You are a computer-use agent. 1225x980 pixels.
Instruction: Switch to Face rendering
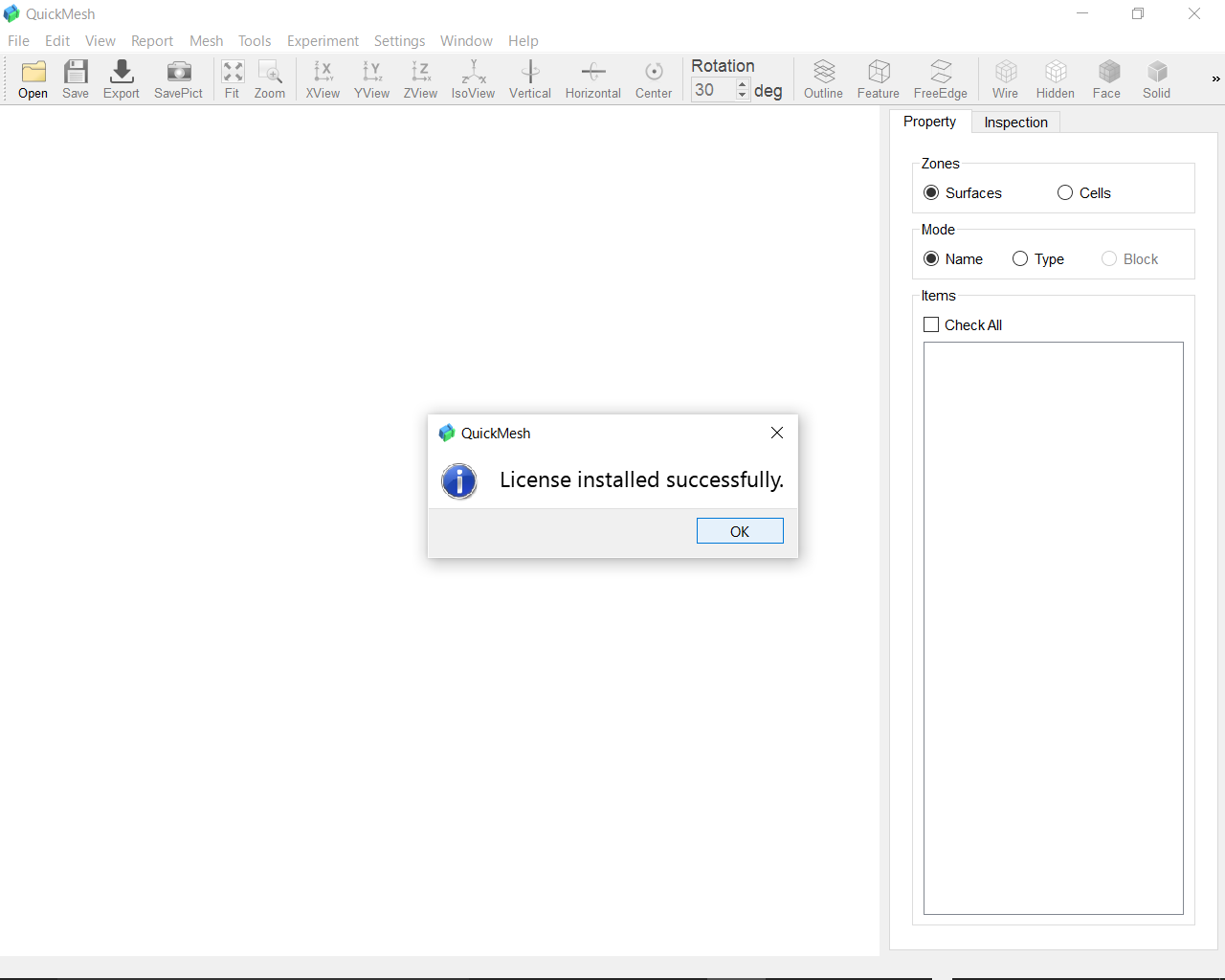pyautogui.click(x=1107, y=78)
